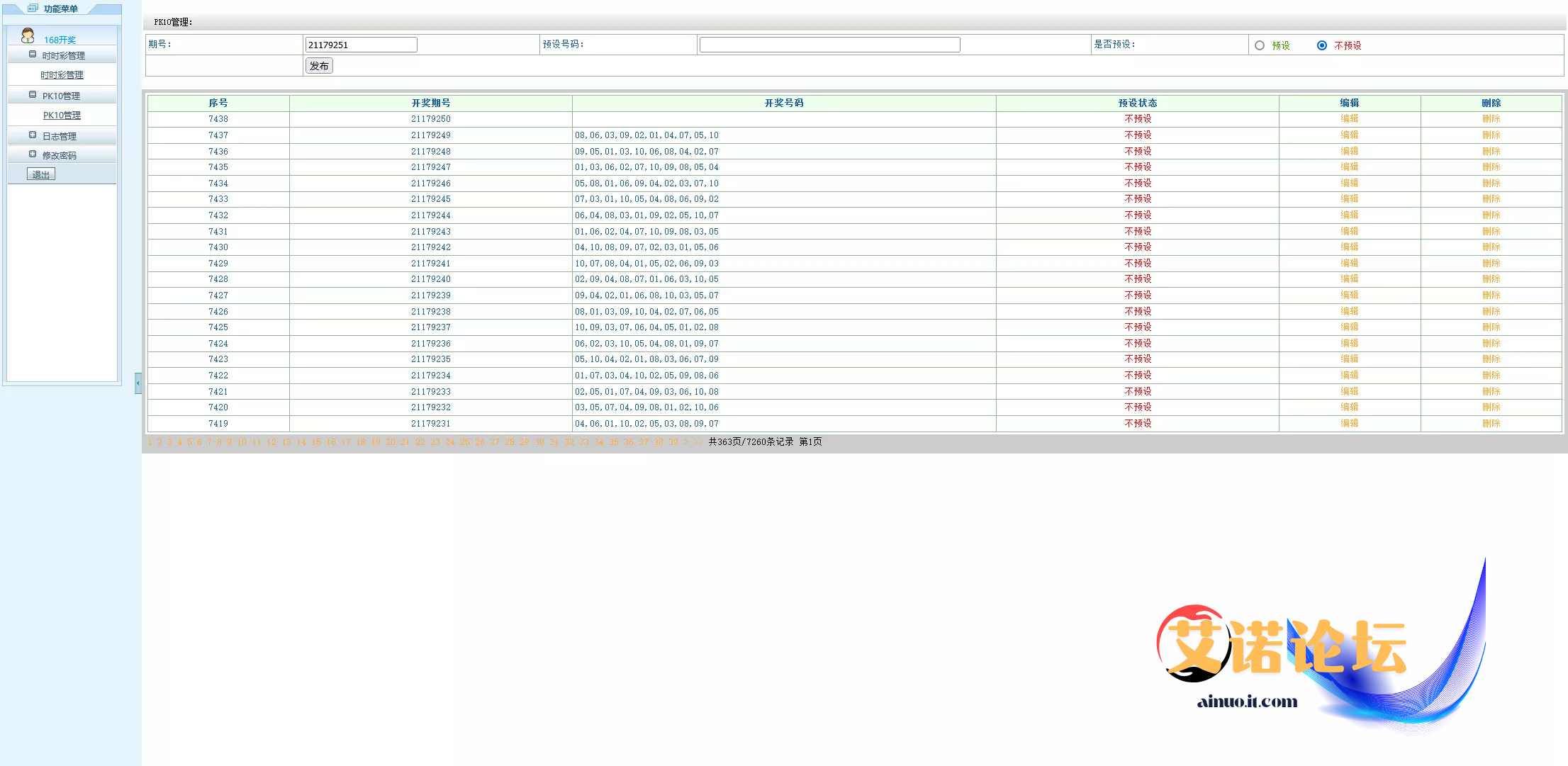Click 编辑 for period 21179249
Viewport: 1568px width, 766px height.
[x=1350, y=135]
